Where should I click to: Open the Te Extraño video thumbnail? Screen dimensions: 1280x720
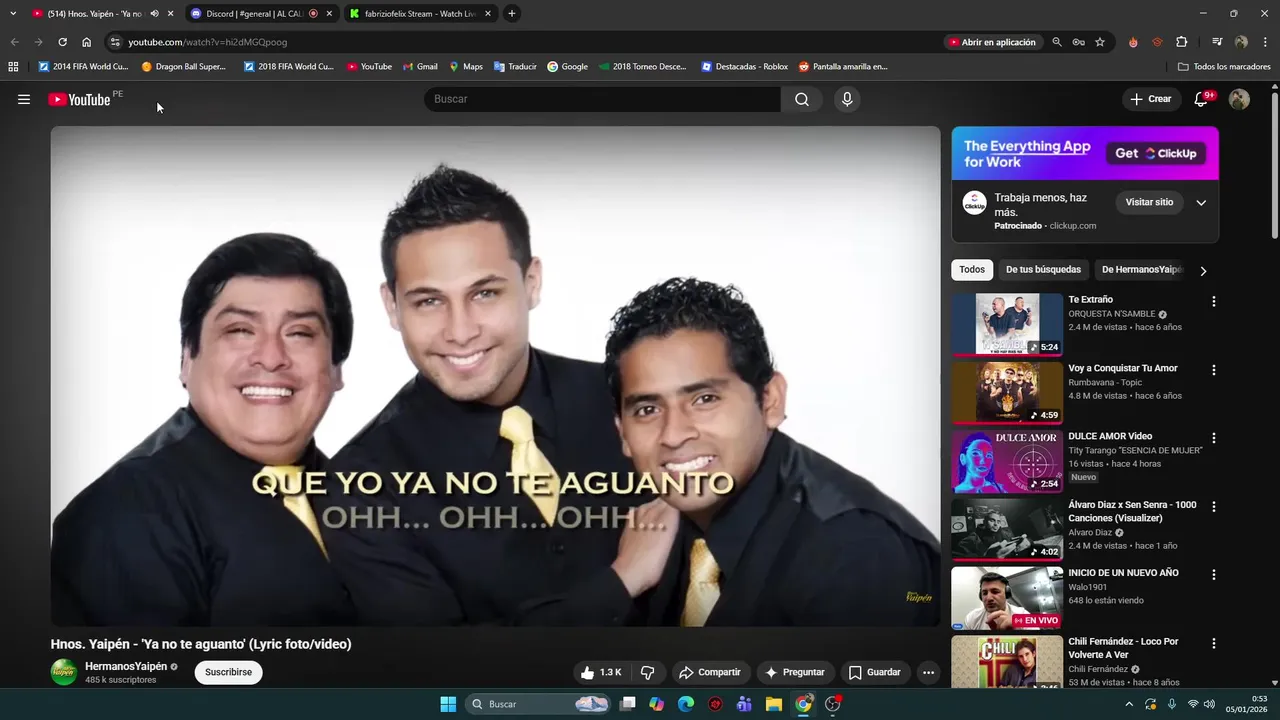[1007, 325]
